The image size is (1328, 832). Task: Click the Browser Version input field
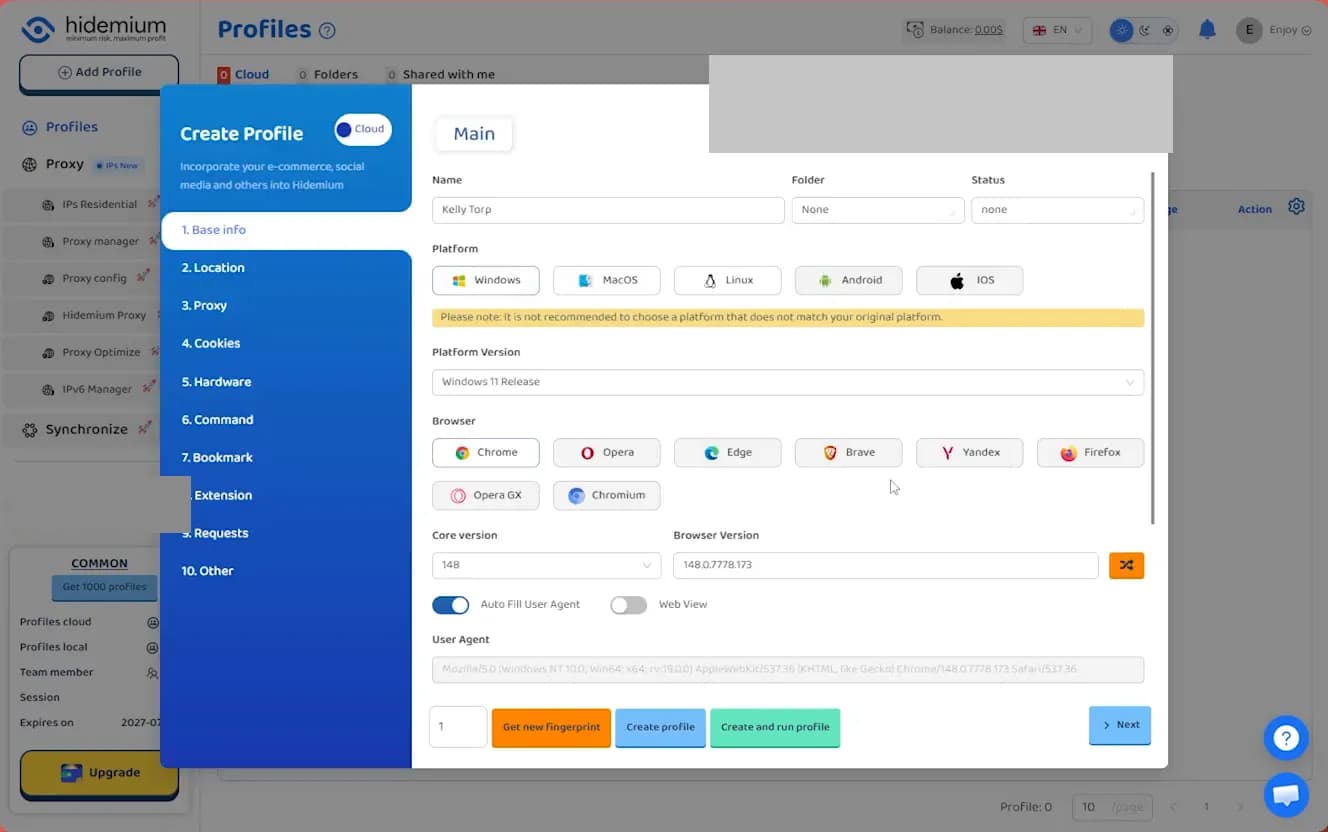pyautogui.click(x=886, y=565)
